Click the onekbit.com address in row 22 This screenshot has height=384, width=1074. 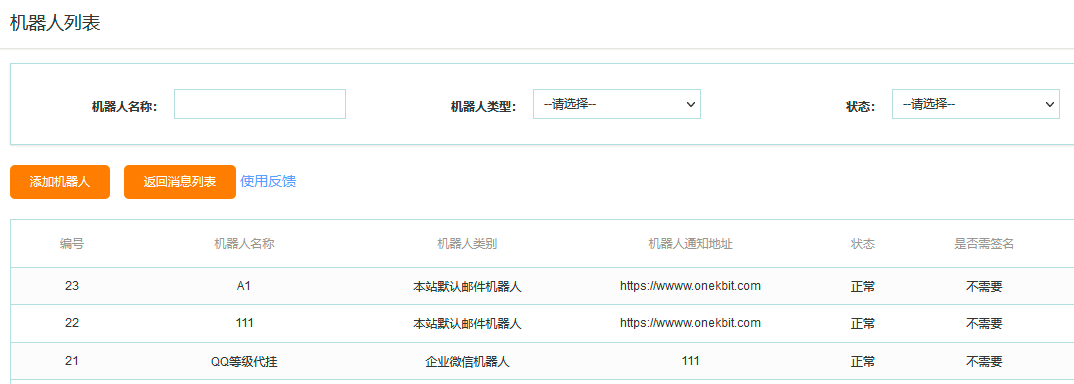[x=690, y=323]
